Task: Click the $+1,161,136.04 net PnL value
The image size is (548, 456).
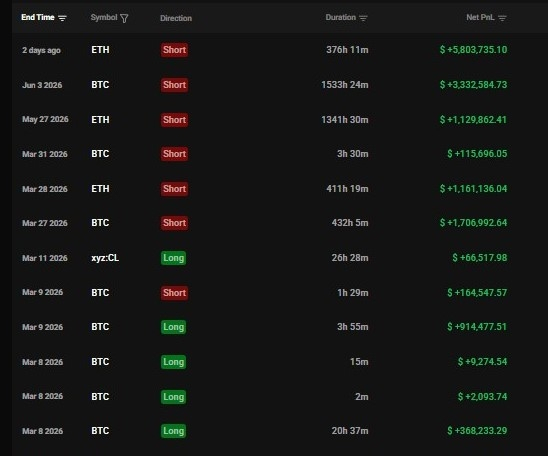Action: pyautogui.click(x=473, y=189)
